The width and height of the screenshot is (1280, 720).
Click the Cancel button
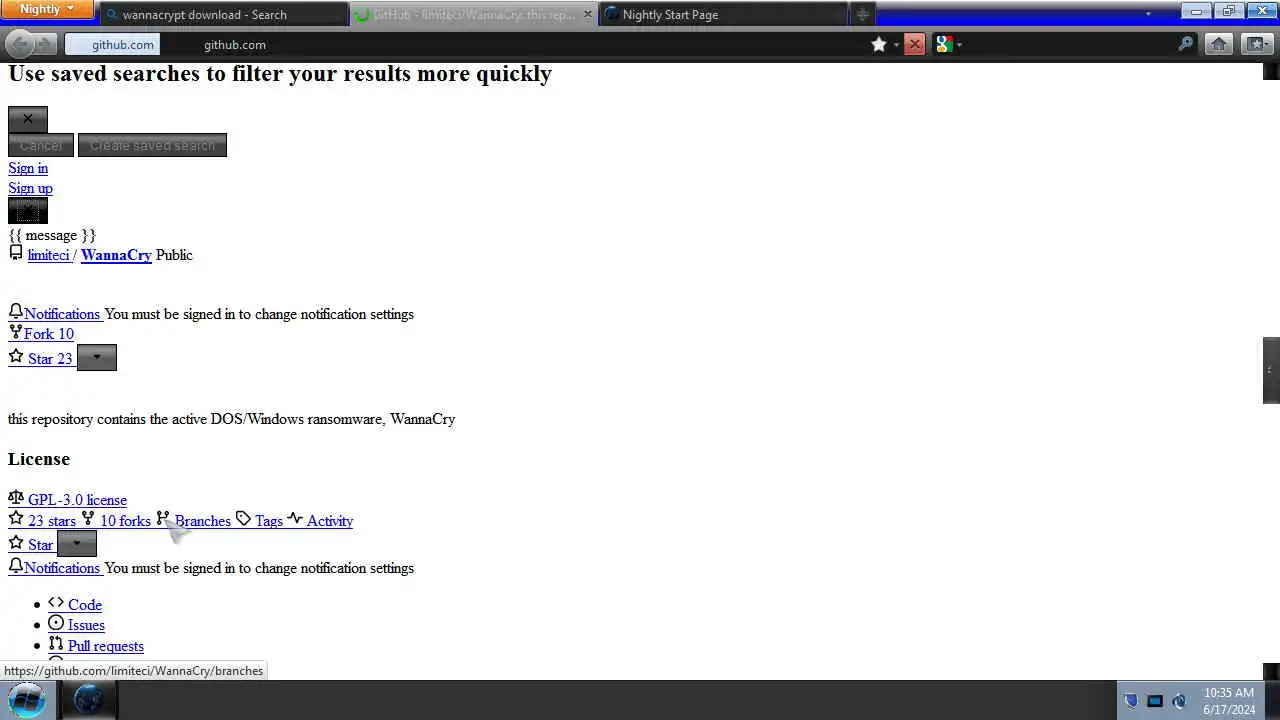coord(41,145)
